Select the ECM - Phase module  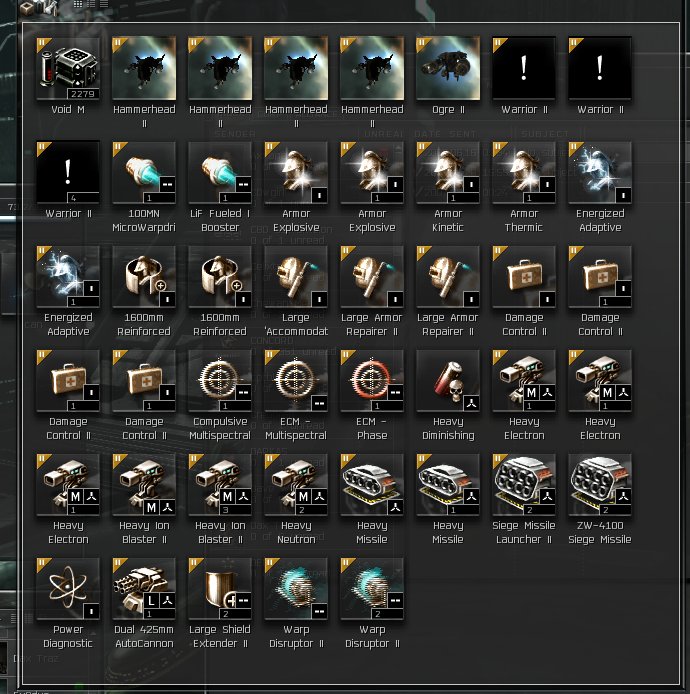tap(372, 381)
